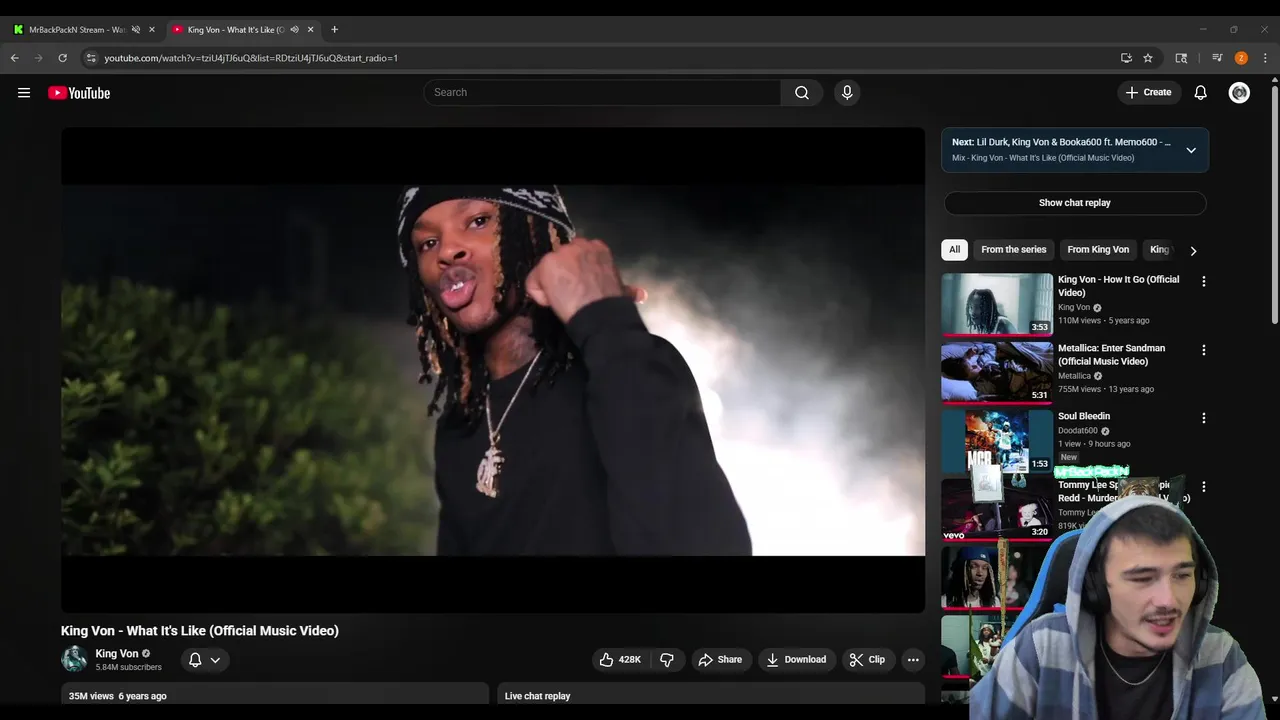This screenshot has height=720, width=1280.
Task: Open Doodat600 channel under Soul Bleedin
Action: tap(1078, 431)
